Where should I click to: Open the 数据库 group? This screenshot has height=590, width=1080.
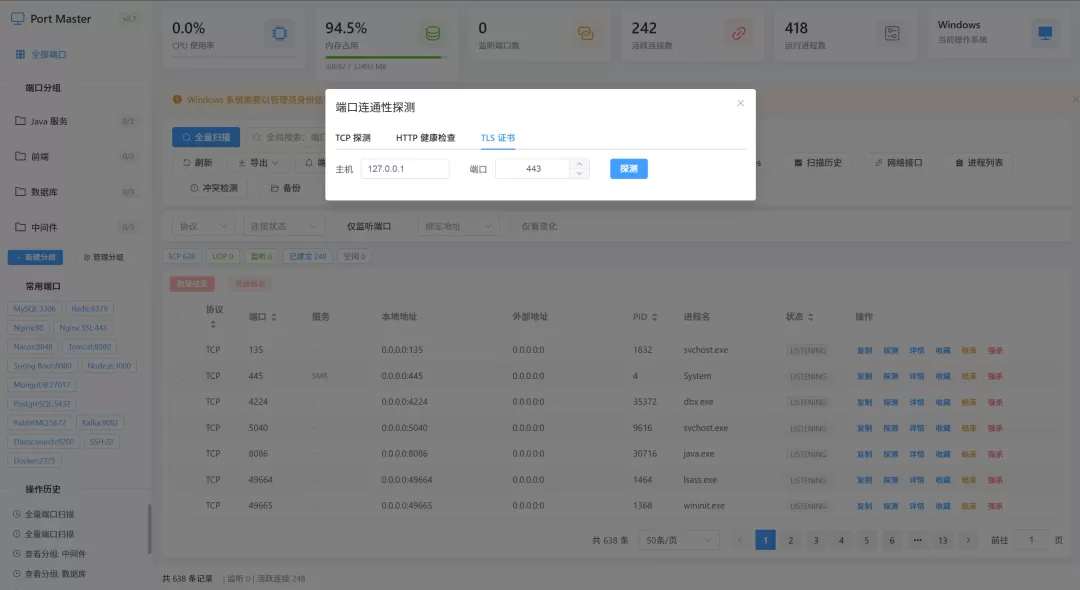(76, 191)
